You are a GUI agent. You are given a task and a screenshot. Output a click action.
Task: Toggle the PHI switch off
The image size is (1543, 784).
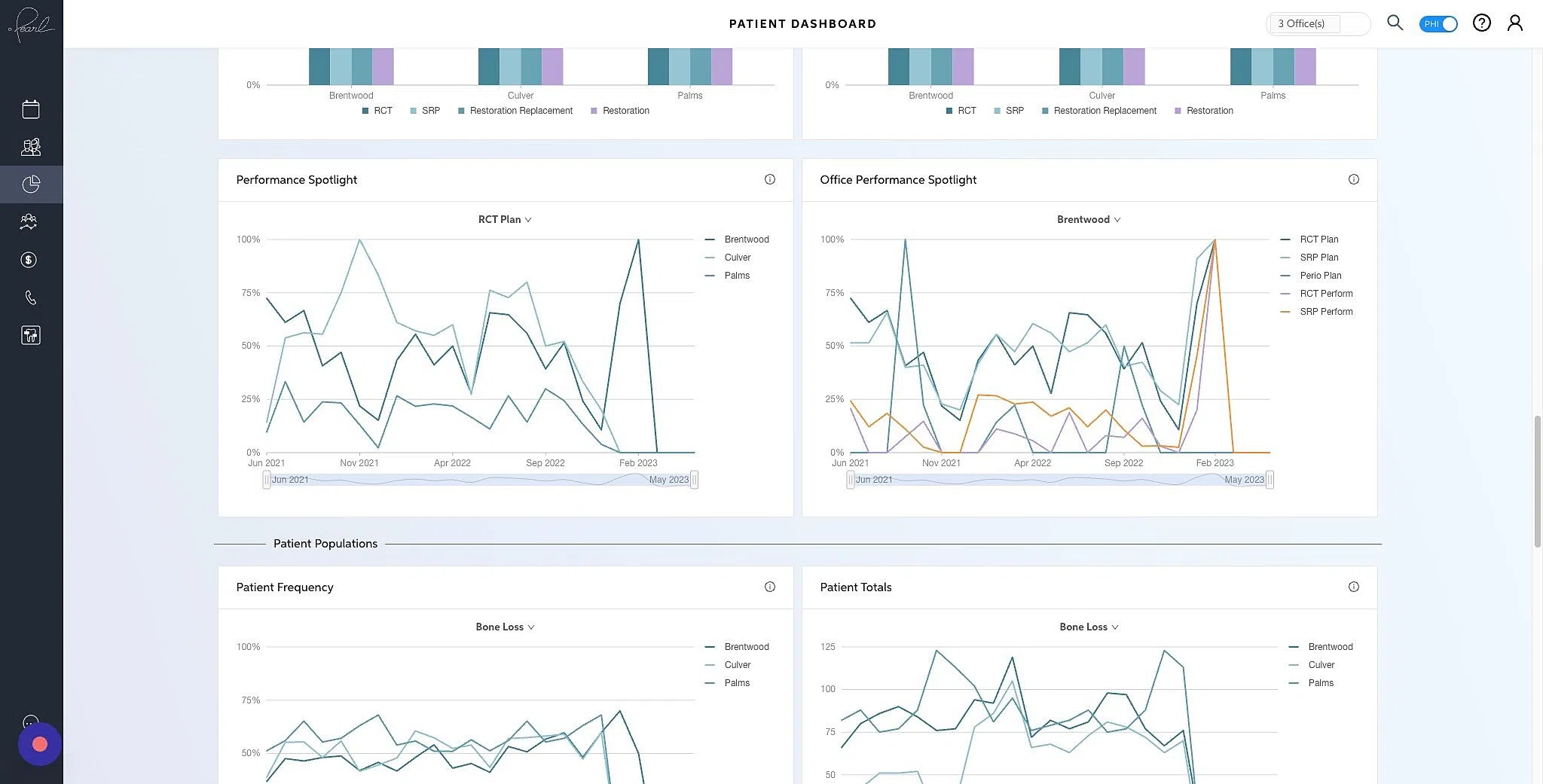point(1438,23)
